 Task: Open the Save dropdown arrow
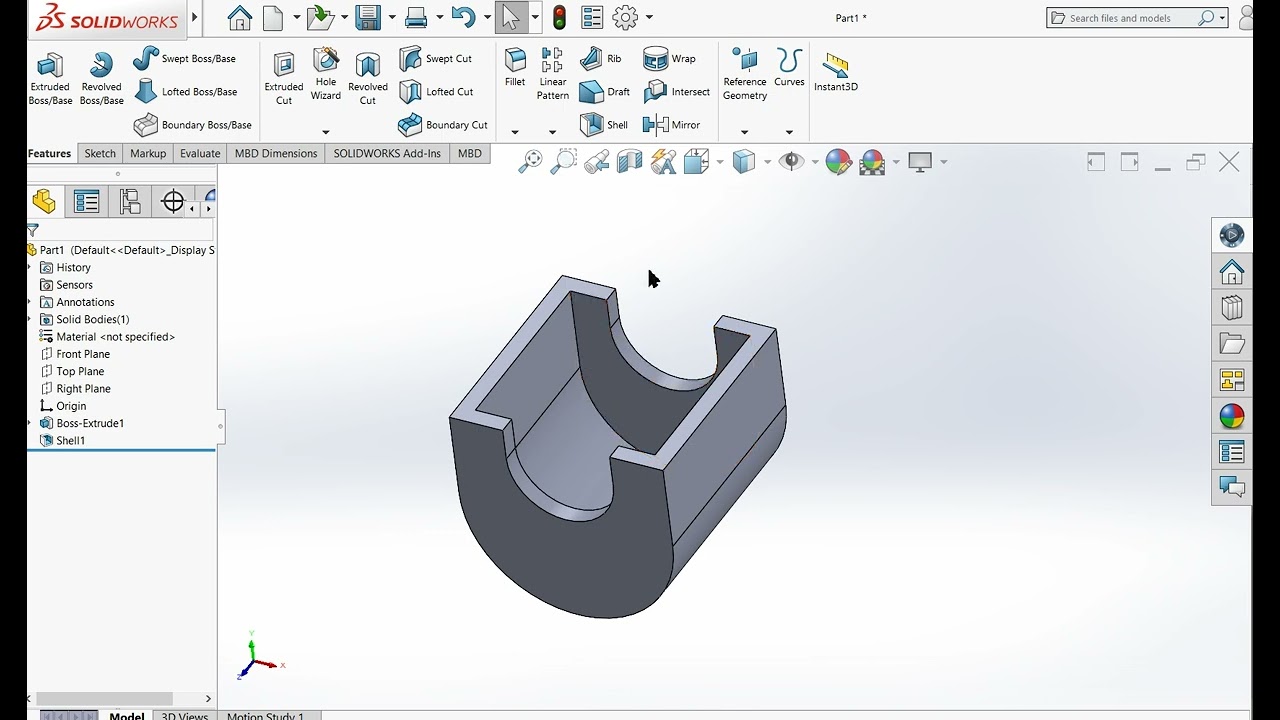click(x=391, y=17)
